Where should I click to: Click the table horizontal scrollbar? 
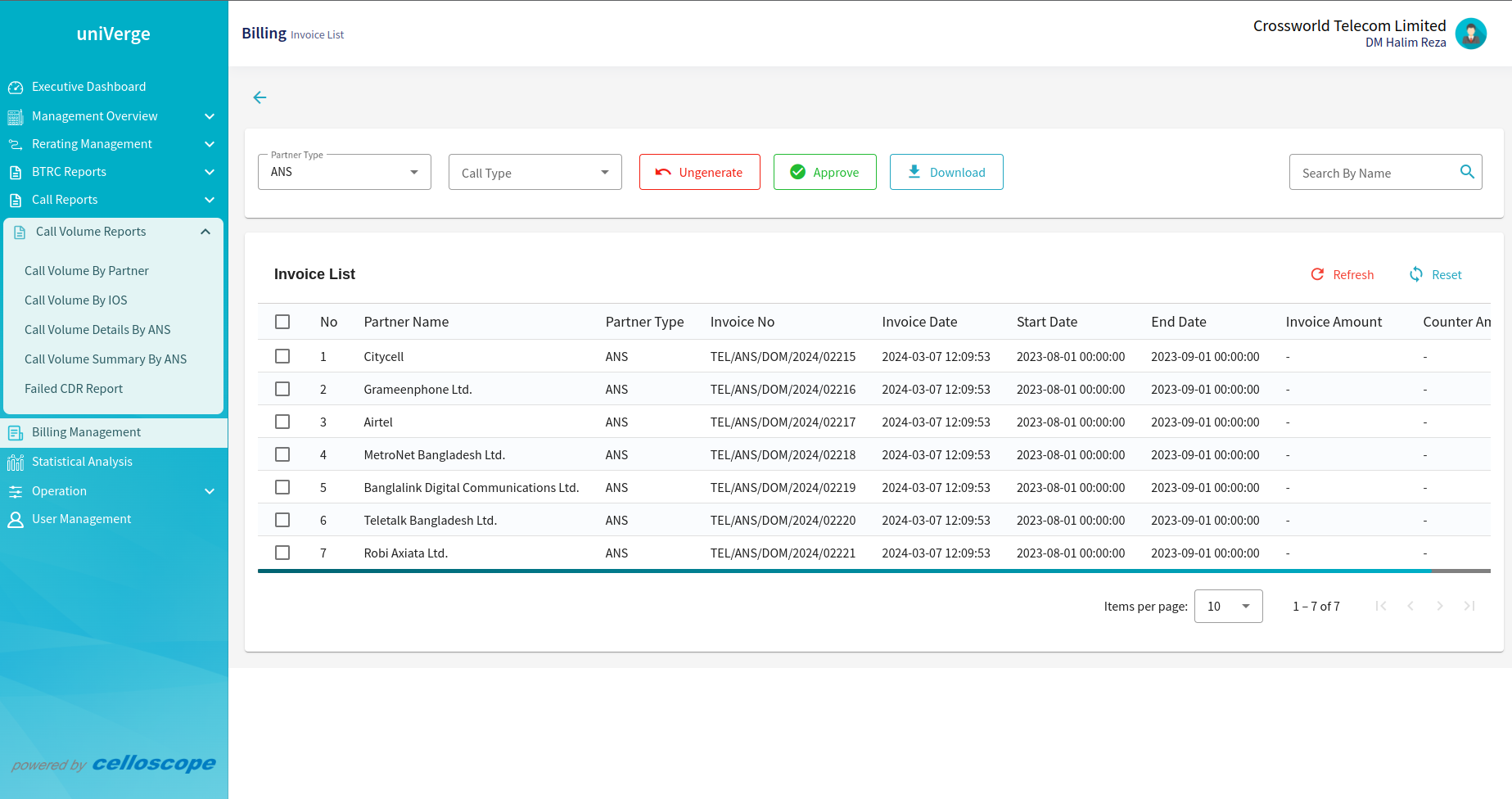[x=845, y=571]
